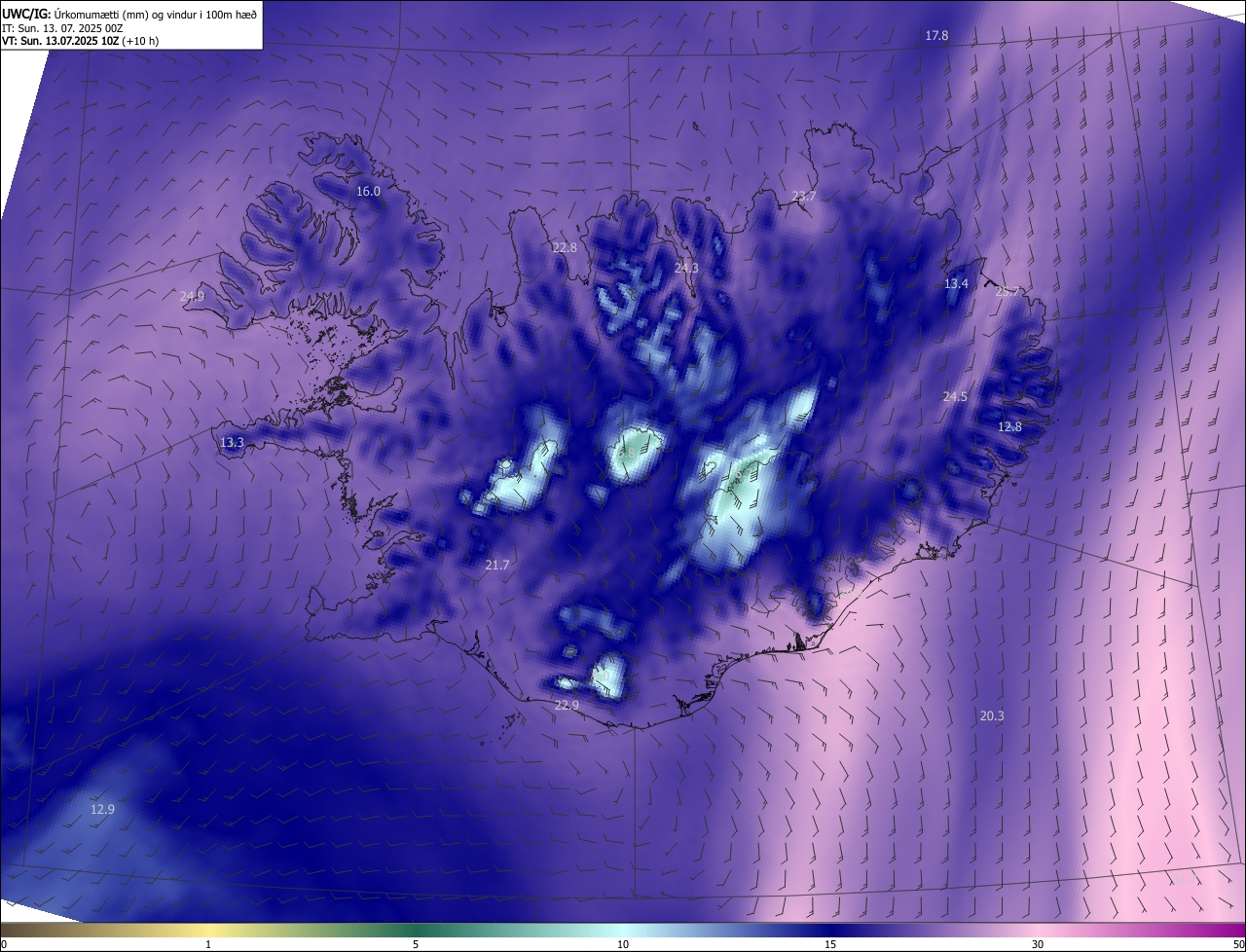The width and height of the screenshot is (1246, 952).
Task: Click the 24.3 value label
Action: pos(686,268)
